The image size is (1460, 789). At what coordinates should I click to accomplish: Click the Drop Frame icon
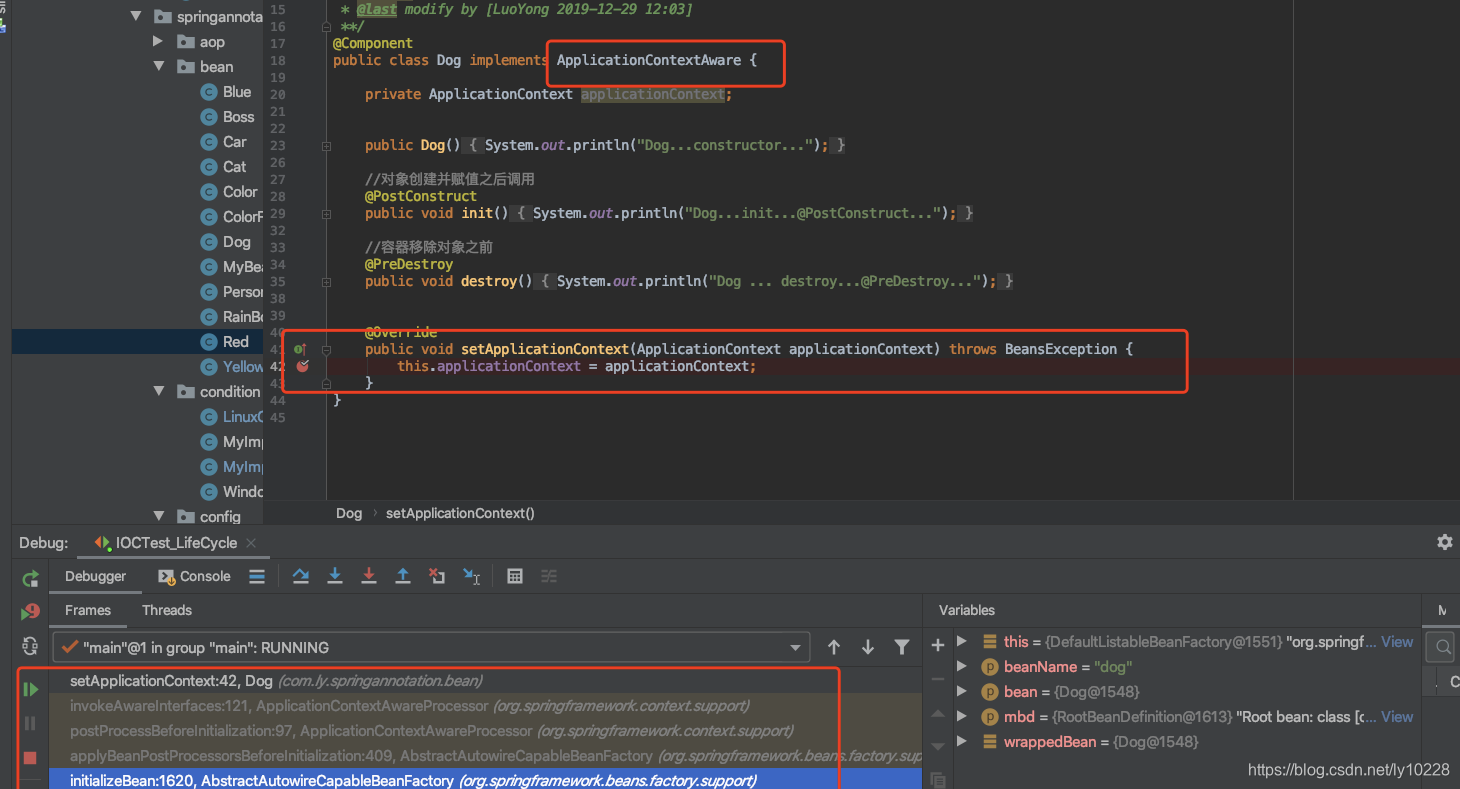pyautogui.click(x=437, y=576)
